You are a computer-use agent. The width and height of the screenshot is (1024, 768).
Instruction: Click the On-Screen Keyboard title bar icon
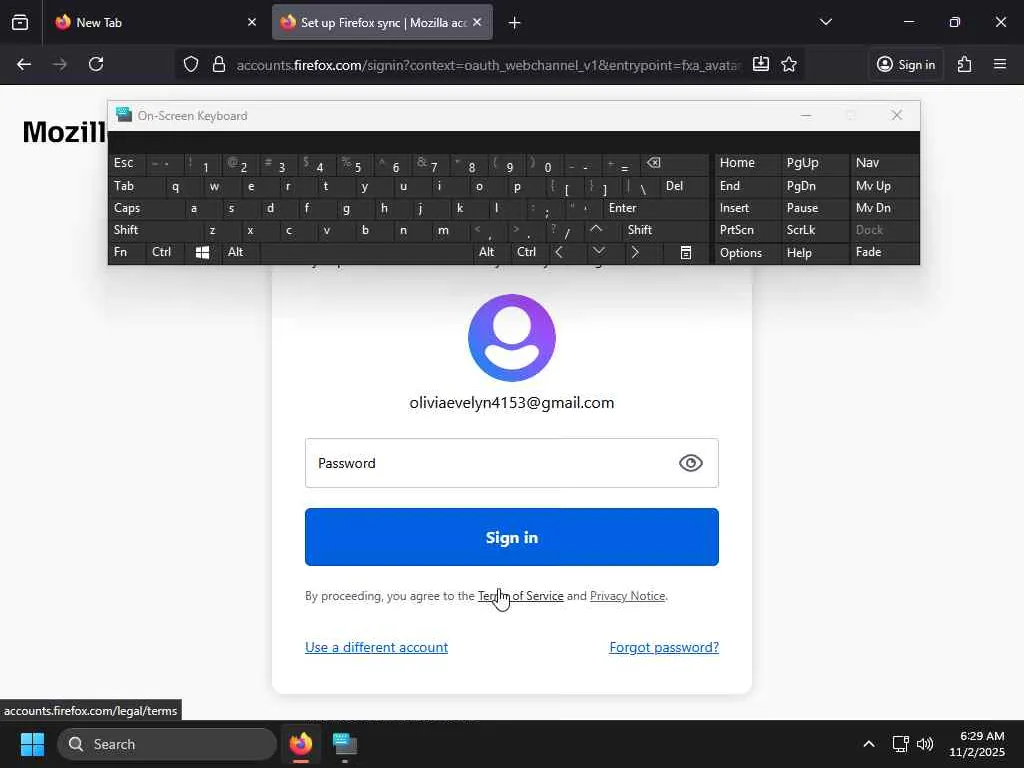[x=124, y=115]
